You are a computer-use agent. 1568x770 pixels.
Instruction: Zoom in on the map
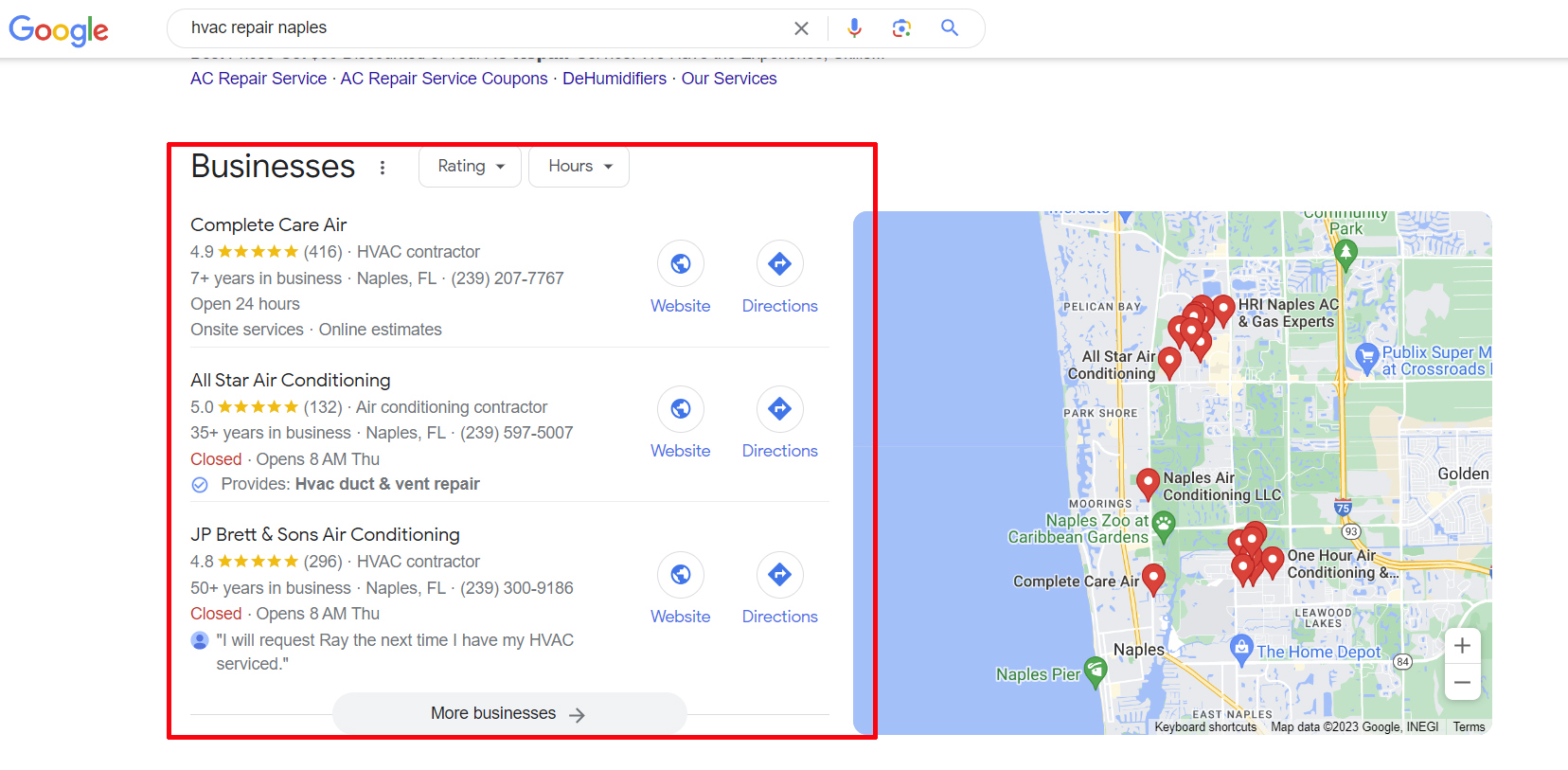point(1463,646)
